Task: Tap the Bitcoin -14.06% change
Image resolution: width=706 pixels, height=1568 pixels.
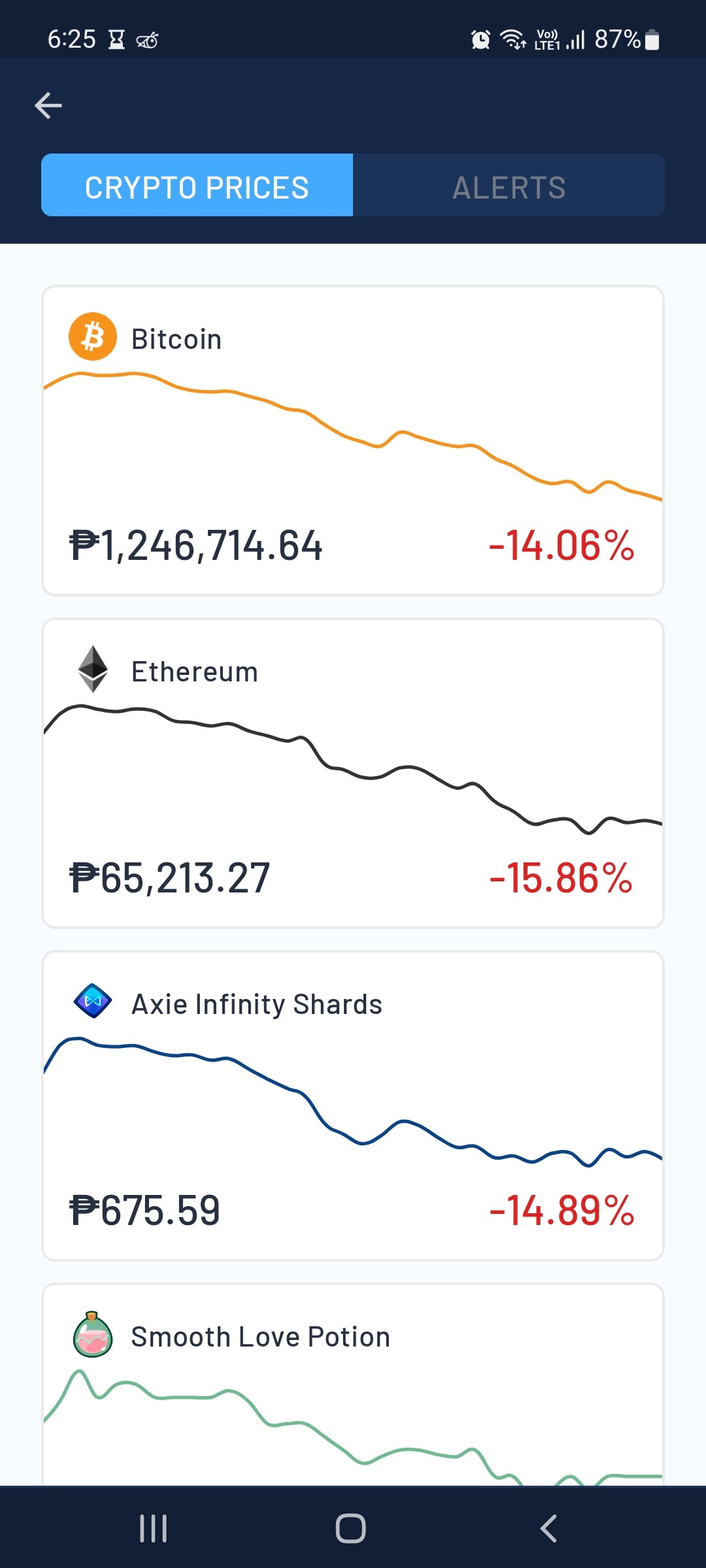Action: (x=562, y=546)
